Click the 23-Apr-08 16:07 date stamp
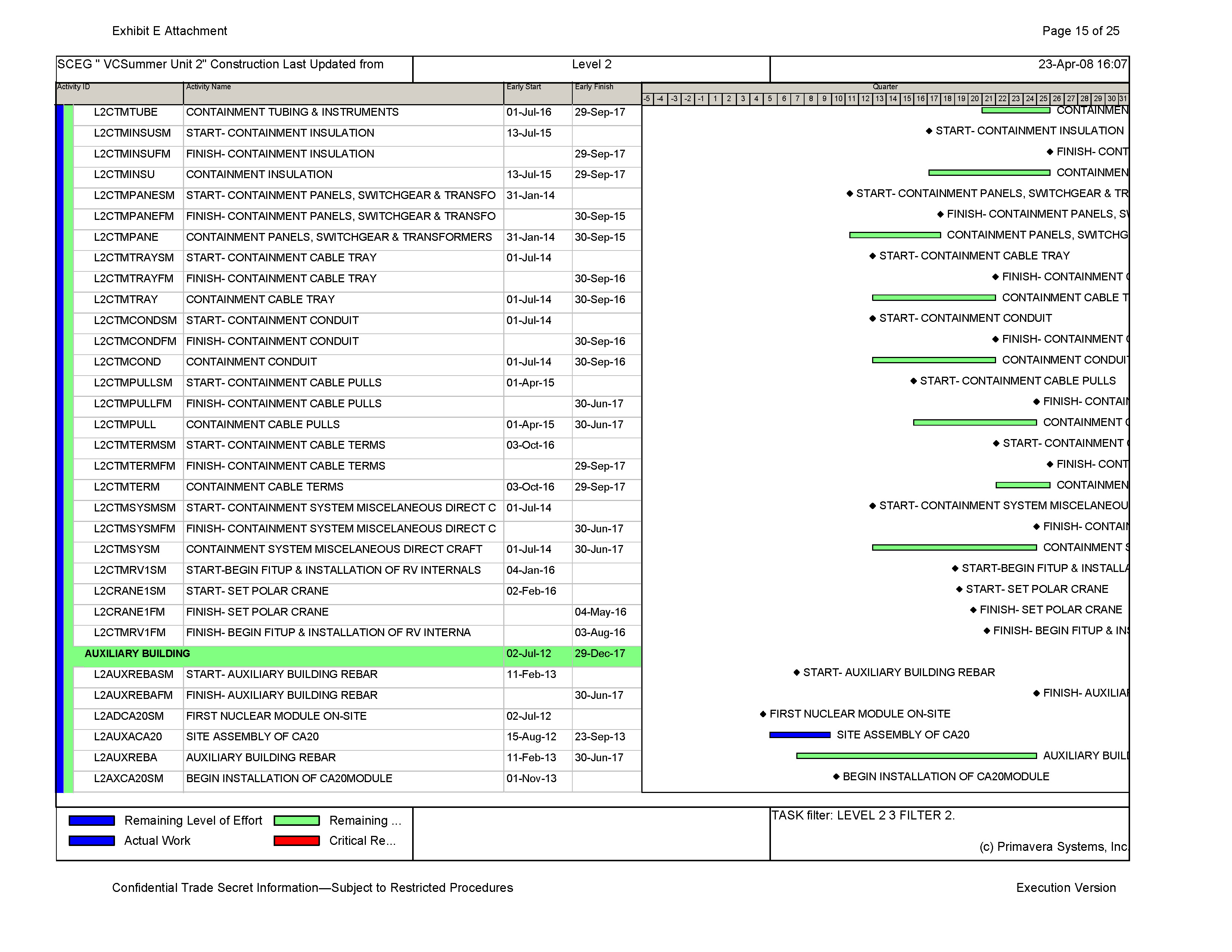The width and height of the screenshot is (1232, 952). (x=1083, y=65)
